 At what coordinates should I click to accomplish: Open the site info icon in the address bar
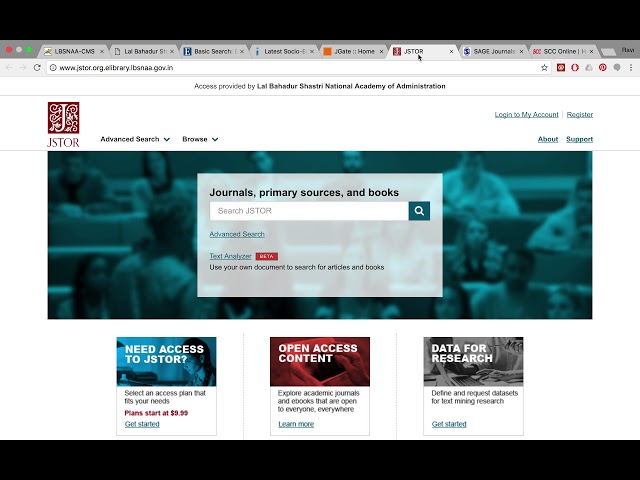click(x=53, y=68)
